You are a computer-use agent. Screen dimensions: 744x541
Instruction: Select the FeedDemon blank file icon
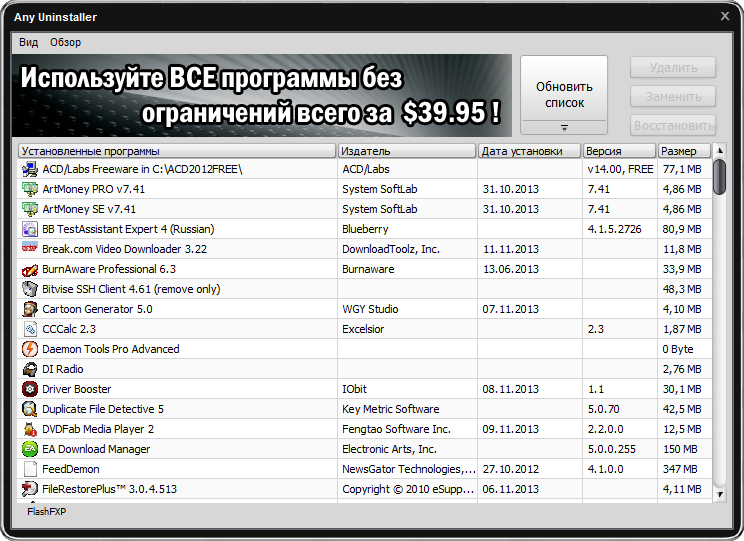[x=30, y=469]
